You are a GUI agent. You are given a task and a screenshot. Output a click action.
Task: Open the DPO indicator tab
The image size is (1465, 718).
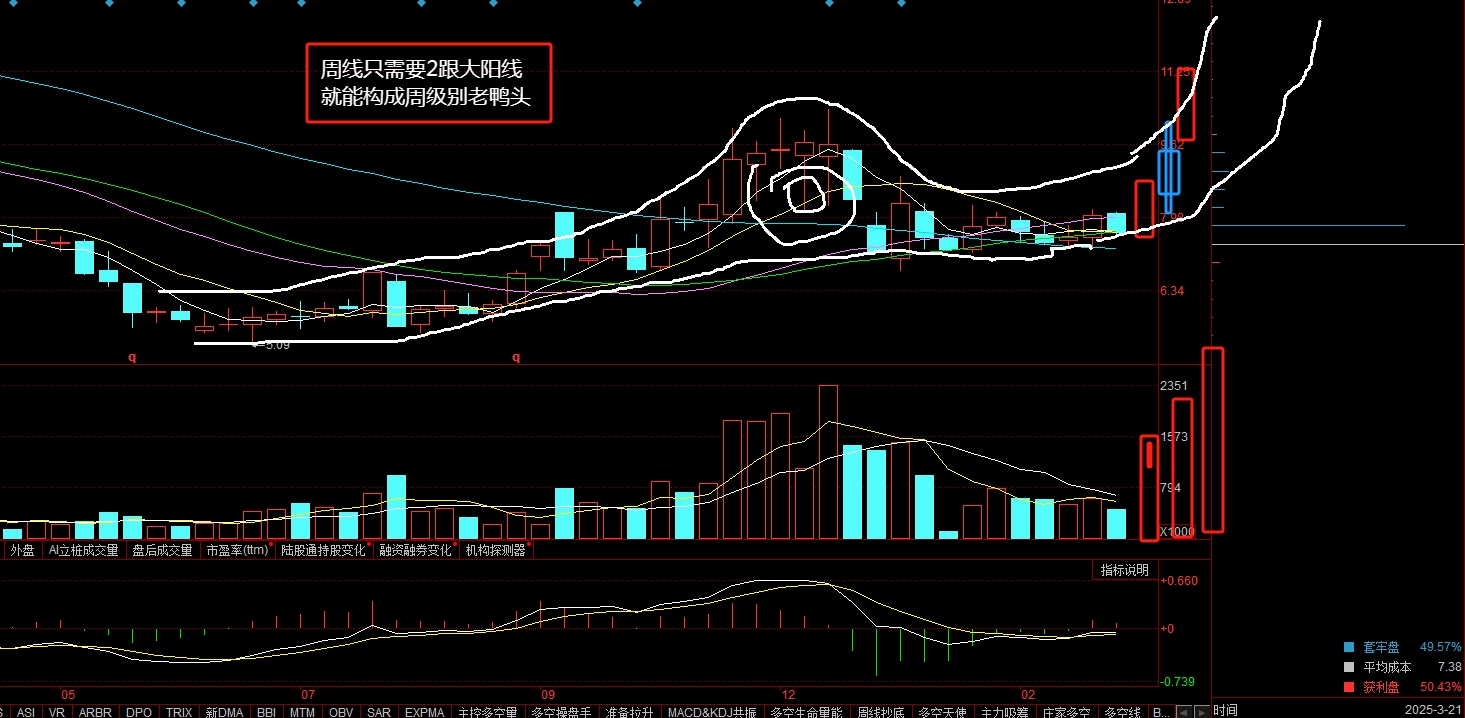(139, 712)
